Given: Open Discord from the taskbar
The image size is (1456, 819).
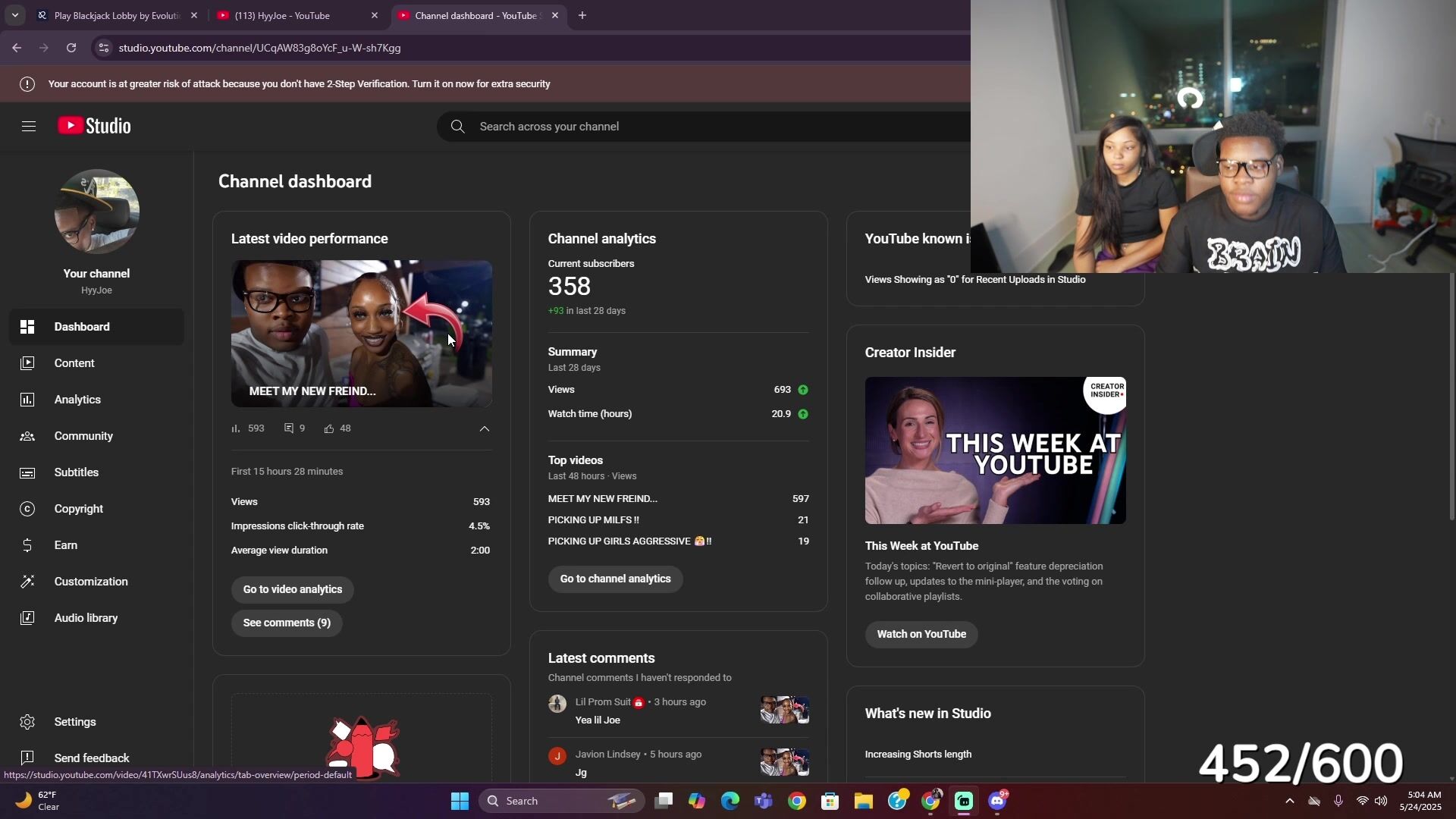Looking at the screenshot, I should click(997, 801).
